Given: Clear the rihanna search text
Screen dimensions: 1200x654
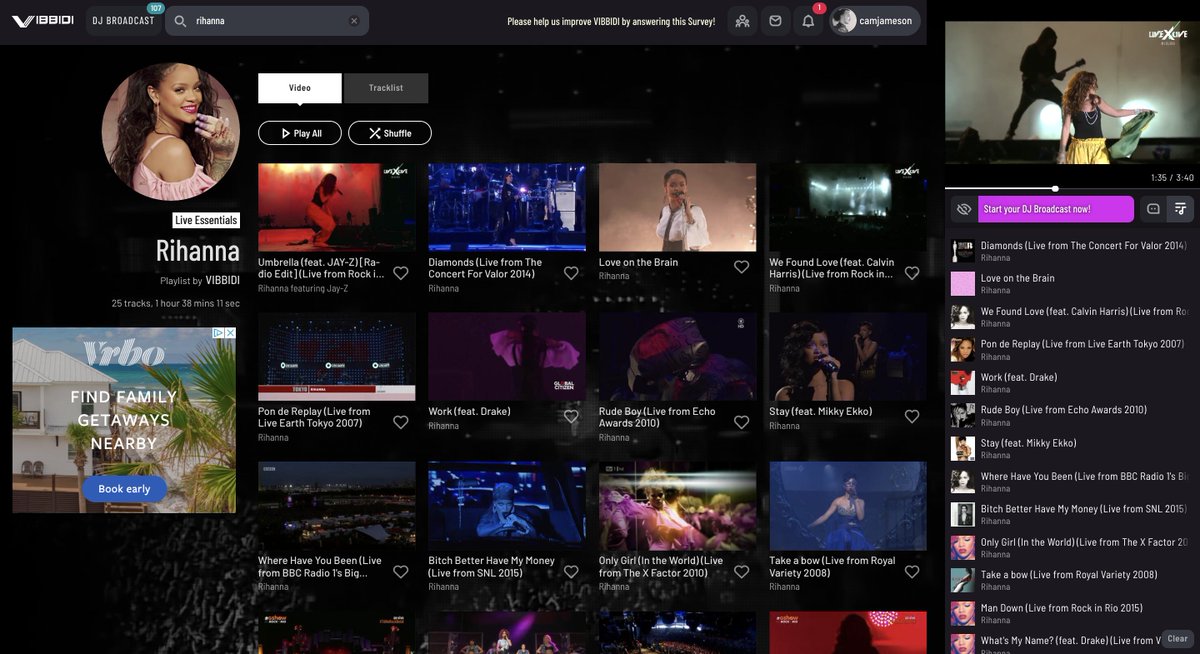Looking at the screenshot, I should click(x=354, y=21).
